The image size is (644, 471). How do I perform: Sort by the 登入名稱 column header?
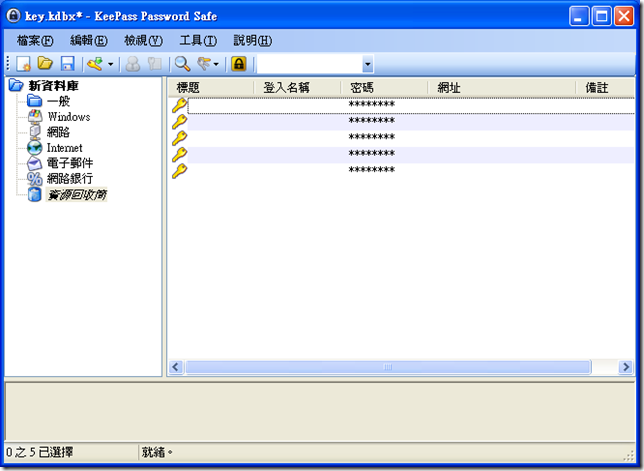coord(297,87)
